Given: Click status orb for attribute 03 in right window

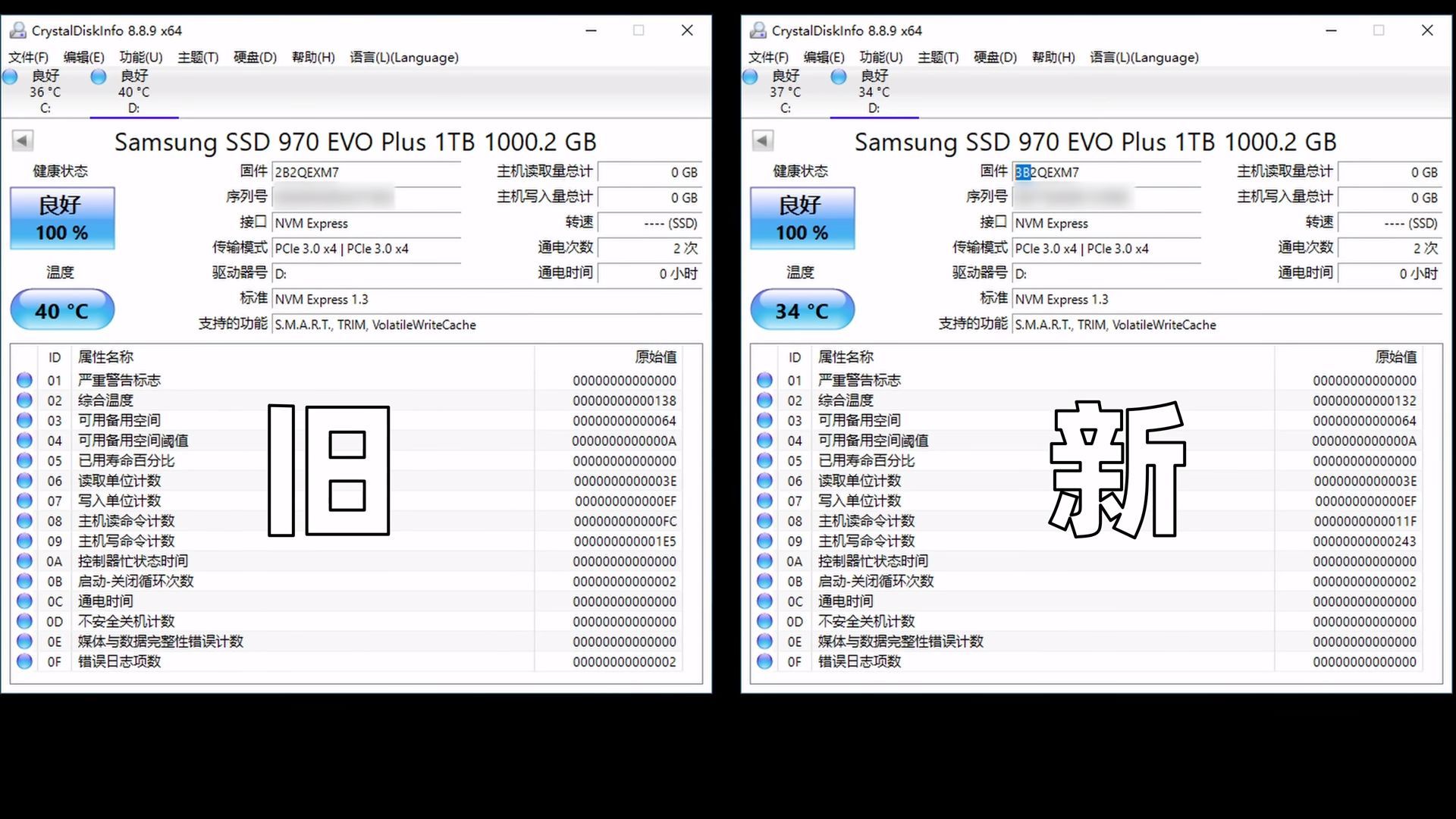Looking at the screenshot, I should [x=764, y=420].
